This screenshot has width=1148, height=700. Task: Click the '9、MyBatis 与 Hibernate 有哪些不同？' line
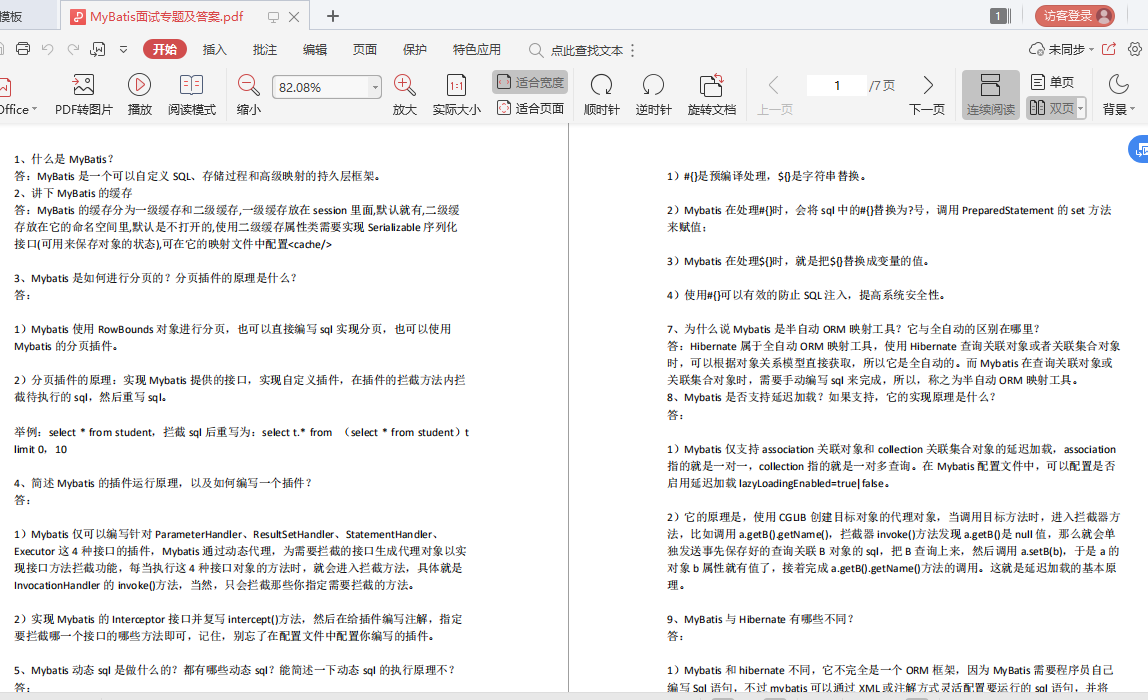[760, 619]
